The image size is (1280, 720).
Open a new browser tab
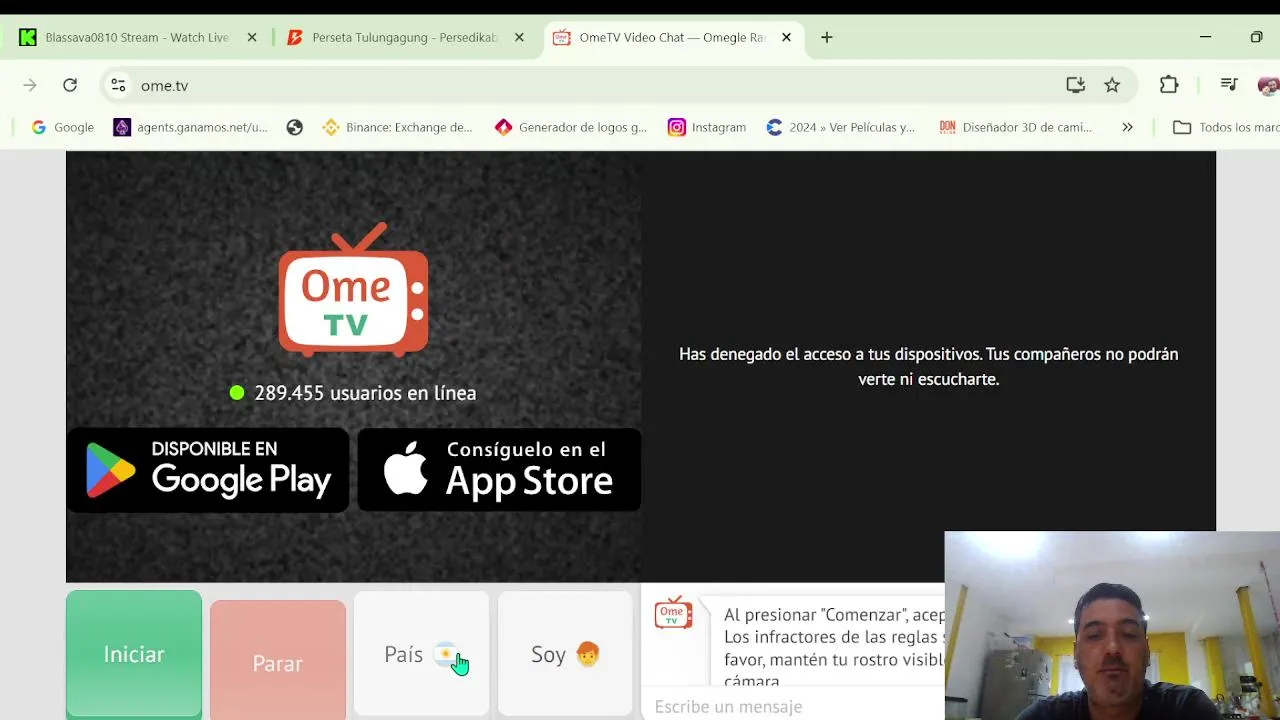[826, 37]
